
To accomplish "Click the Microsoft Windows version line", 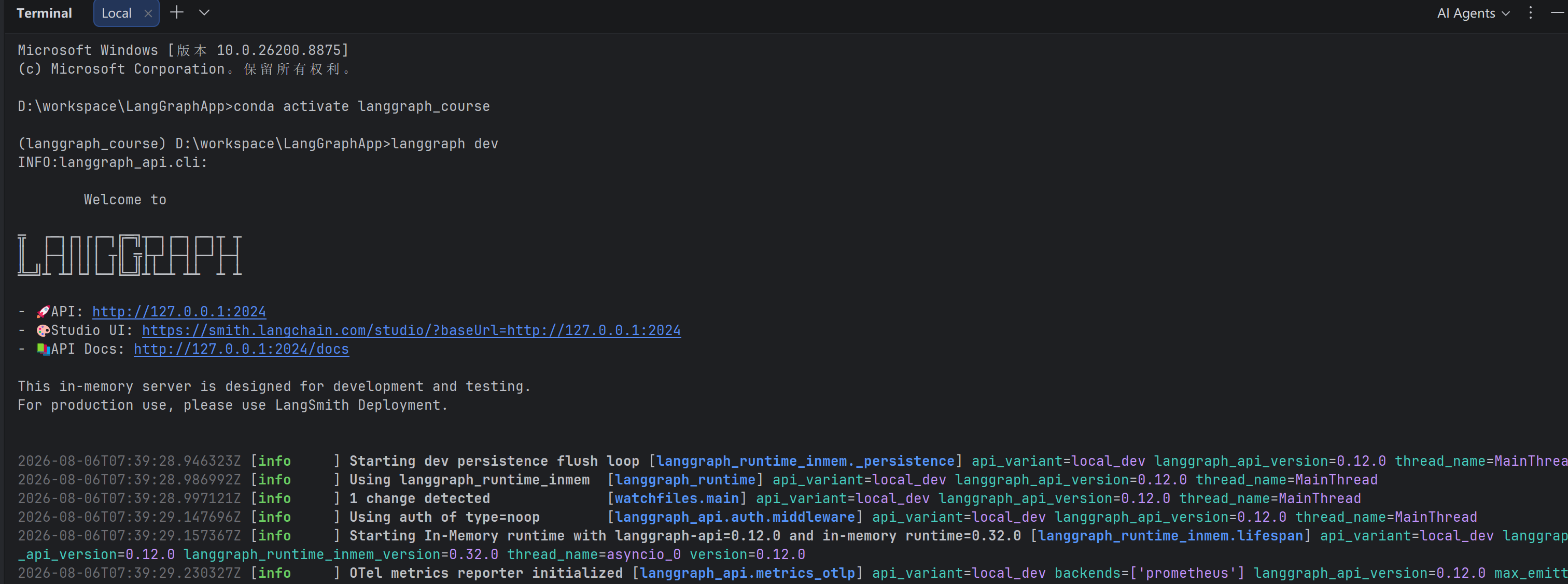I will [x=183, y=50].
